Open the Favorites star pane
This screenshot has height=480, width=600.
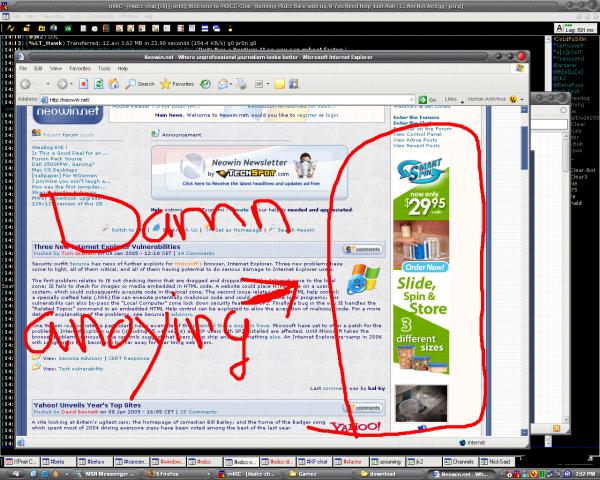pos(177,84)
